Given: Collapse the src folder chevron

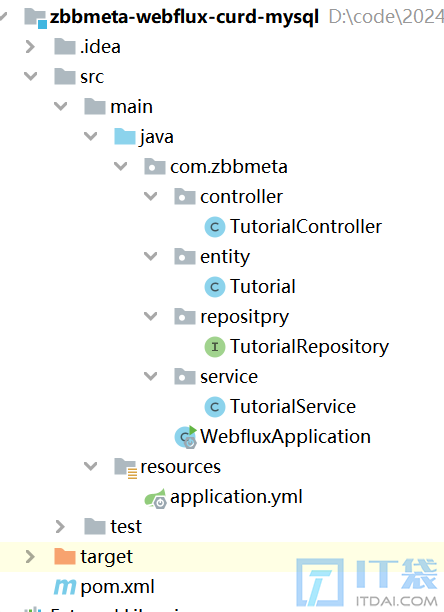Looking at the screenshot, I should click(30, 76).
